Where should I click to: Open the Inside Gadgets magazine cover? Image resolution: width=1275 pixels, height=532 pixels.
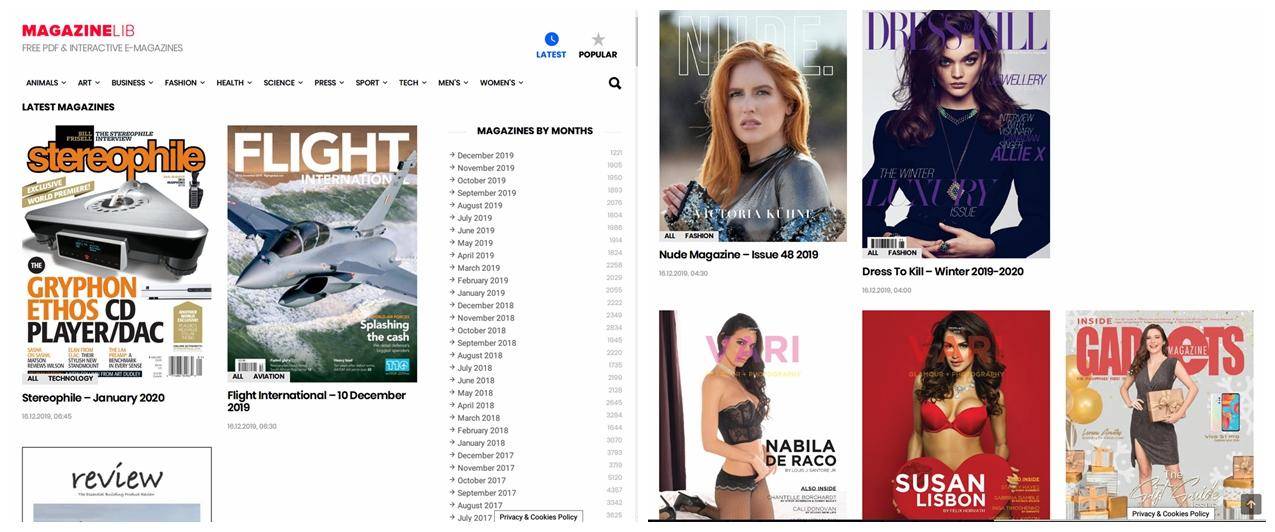click(1159, 415)
